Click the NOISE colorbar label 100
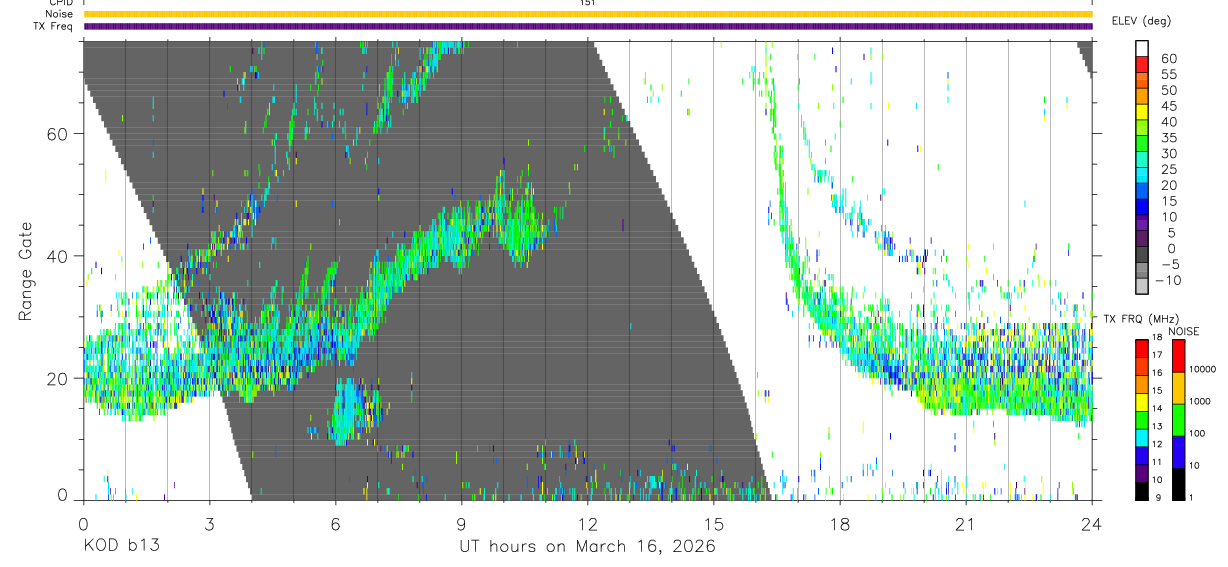1228x567 pixels. 1197,433
